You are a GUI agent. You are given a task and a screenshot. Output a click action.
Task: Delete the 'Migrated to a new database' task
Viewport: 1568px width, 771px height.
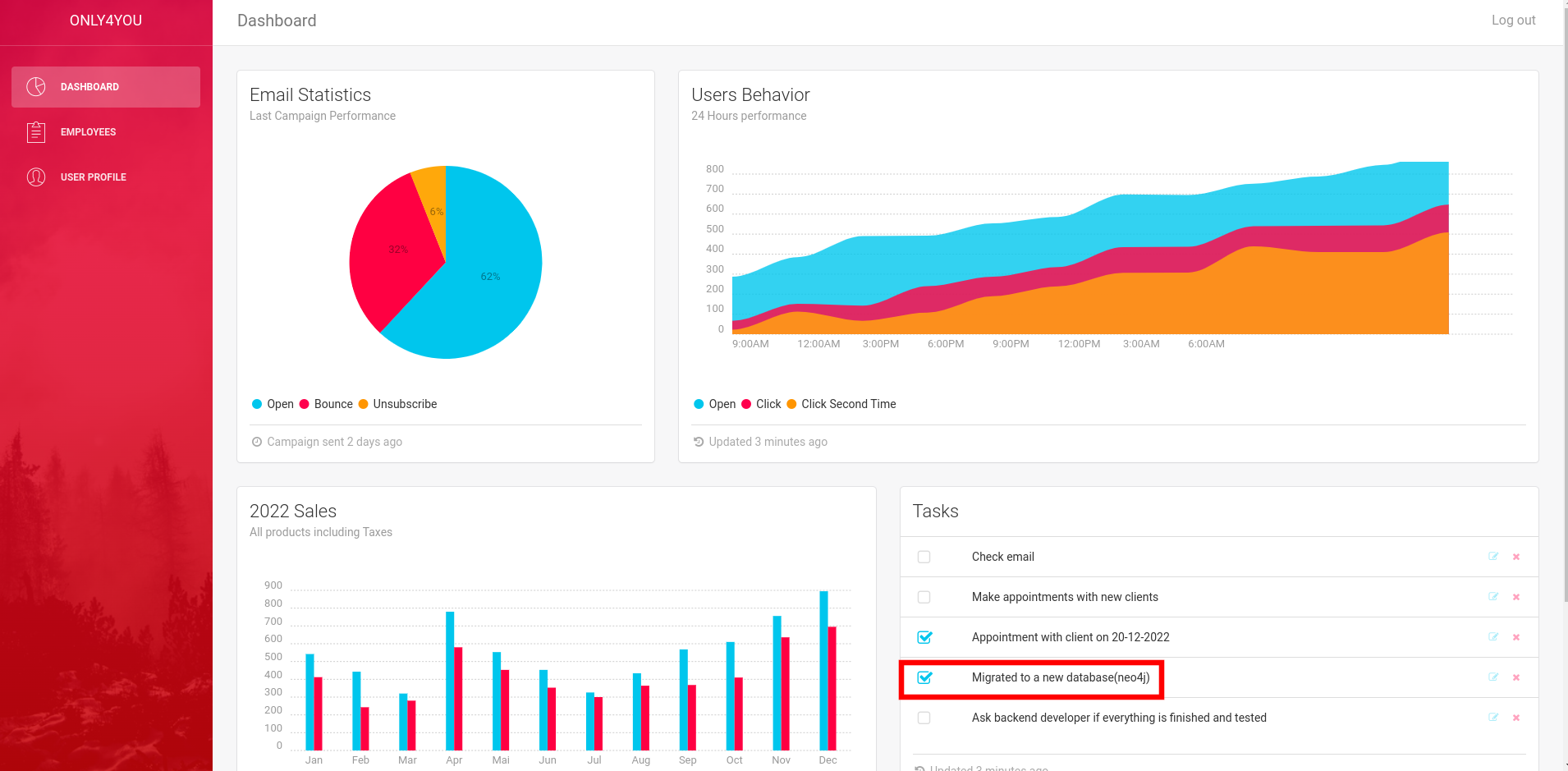click(x=1516, y=677)
